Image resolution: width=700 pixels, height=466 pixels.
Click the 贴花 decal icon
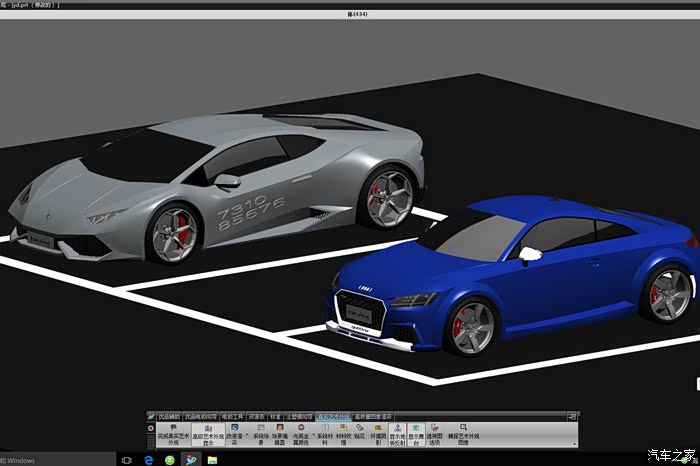click(x=359, y=428)
